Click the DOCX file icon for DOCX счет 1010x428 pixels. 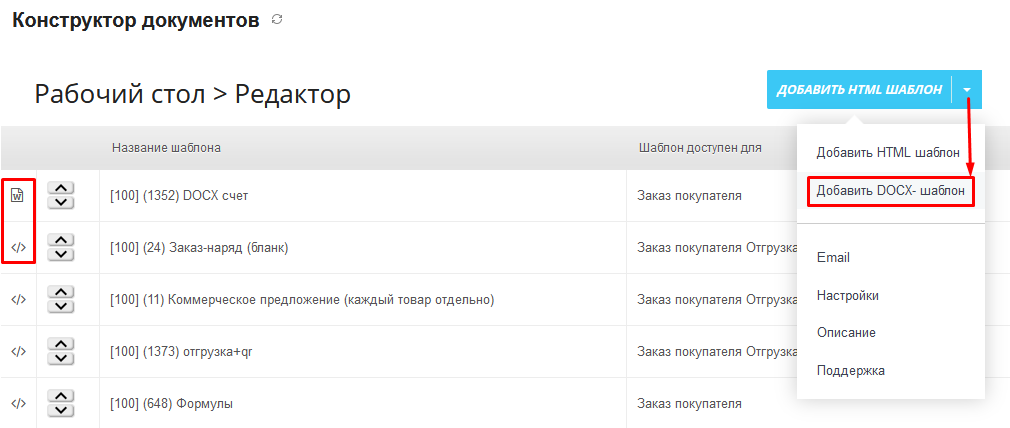point(17,195)
